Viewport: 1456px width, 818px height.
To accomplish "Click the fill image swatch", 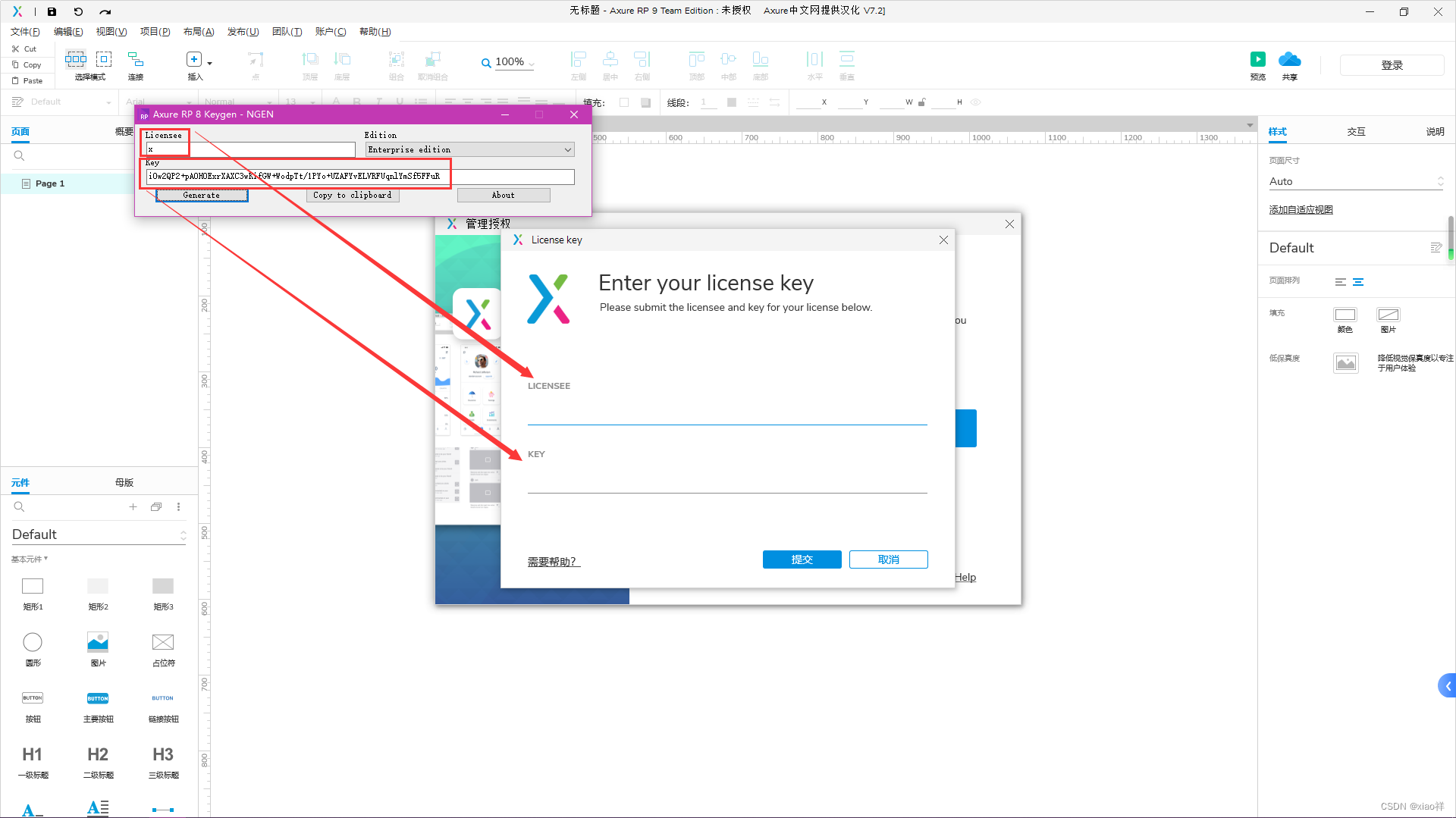I will (1389, 315).
